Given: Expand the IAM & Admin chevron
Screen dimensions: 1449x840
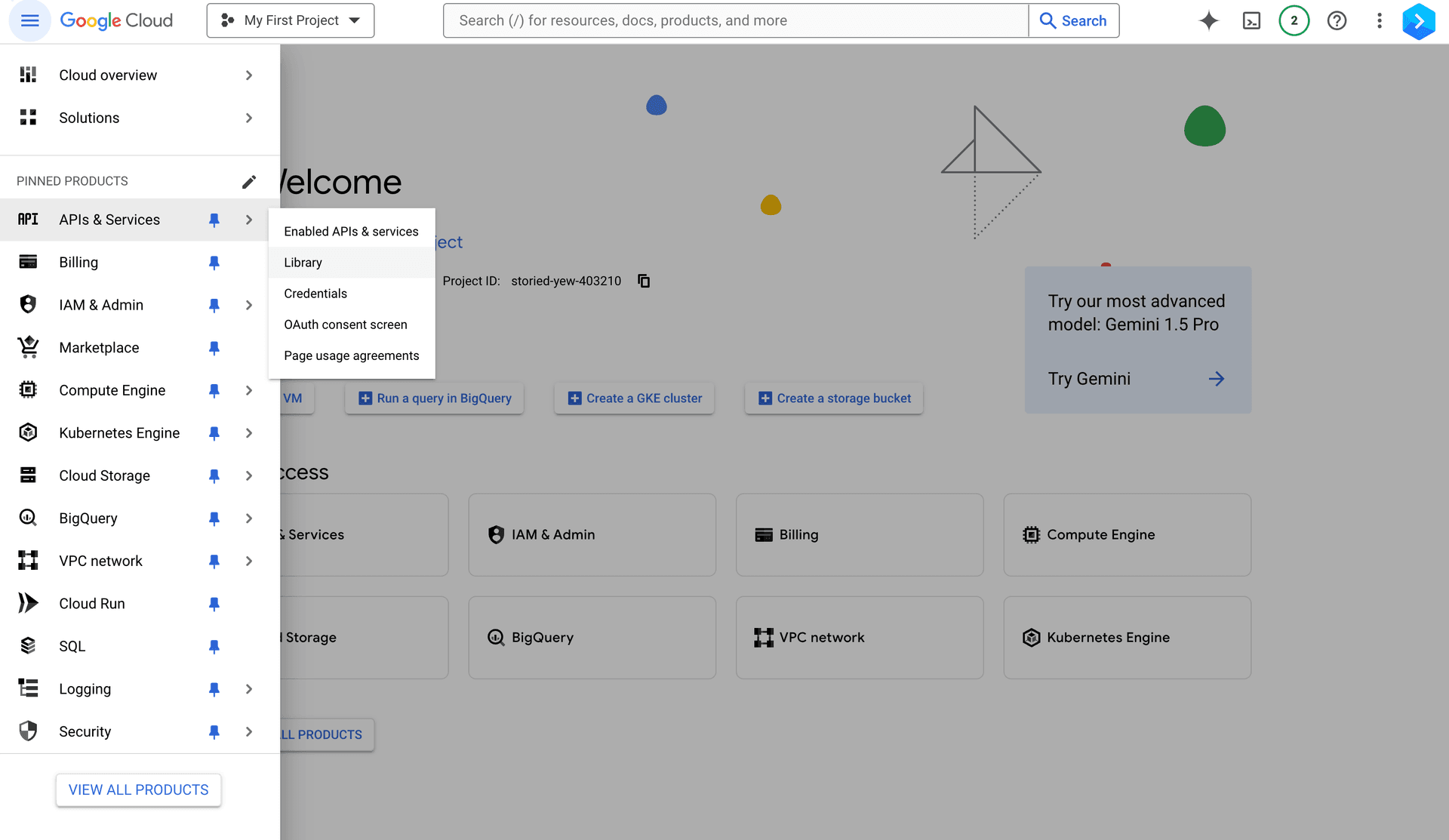Looking at the screenshot, I should point(249,305).
